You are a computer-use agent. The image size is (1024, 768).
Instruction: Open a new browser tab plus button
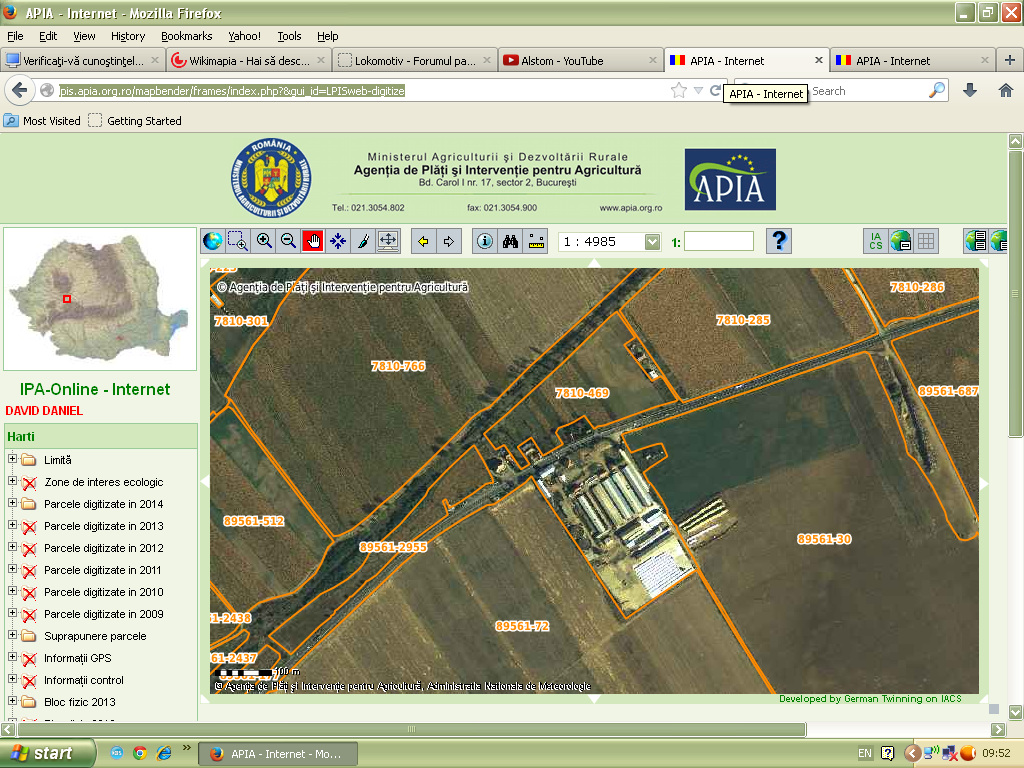point(1009,60)
